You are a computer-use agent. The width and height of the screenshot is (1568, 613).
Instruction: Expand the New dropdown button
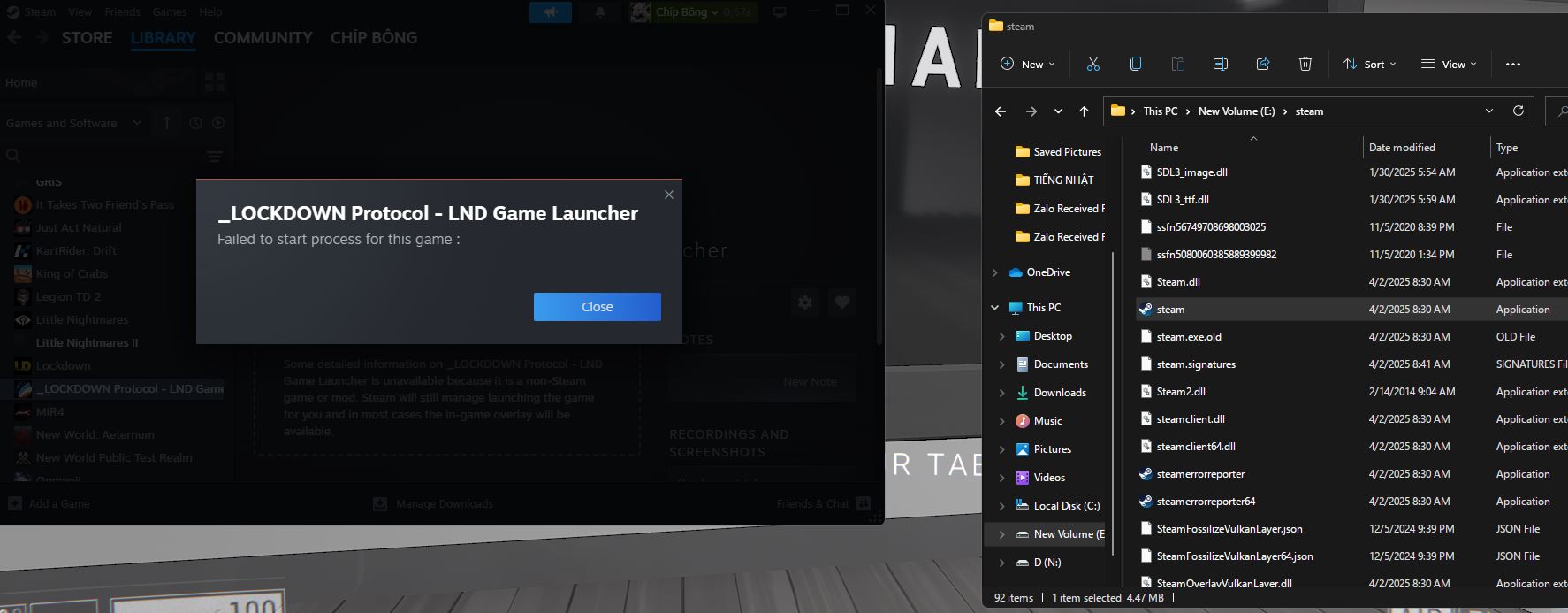click(1027, 64)
